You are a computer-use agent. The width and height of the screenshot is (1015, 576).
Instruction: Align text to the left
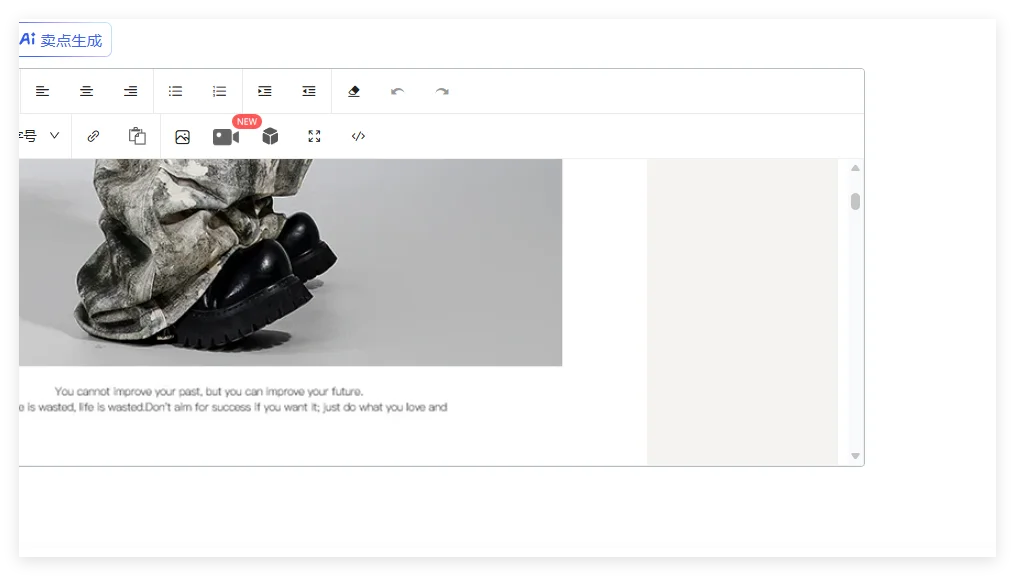coord(42,91)
